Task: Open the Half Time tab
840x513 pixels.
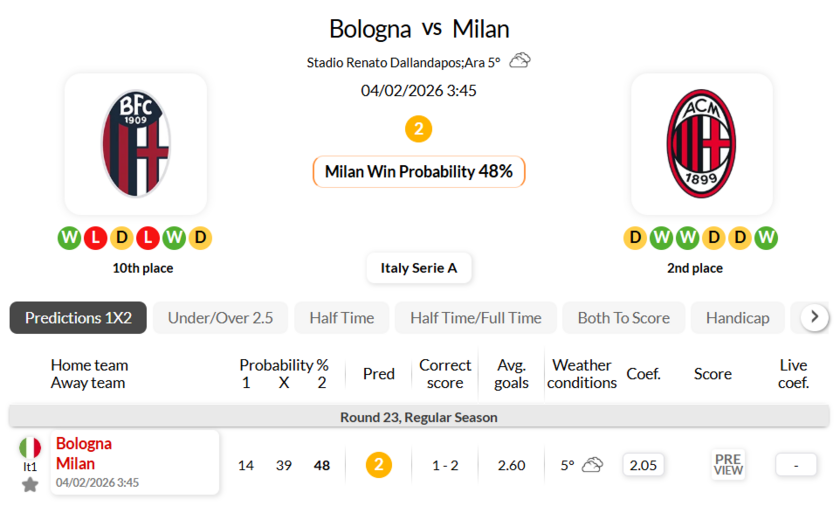Action: [341, 318]
